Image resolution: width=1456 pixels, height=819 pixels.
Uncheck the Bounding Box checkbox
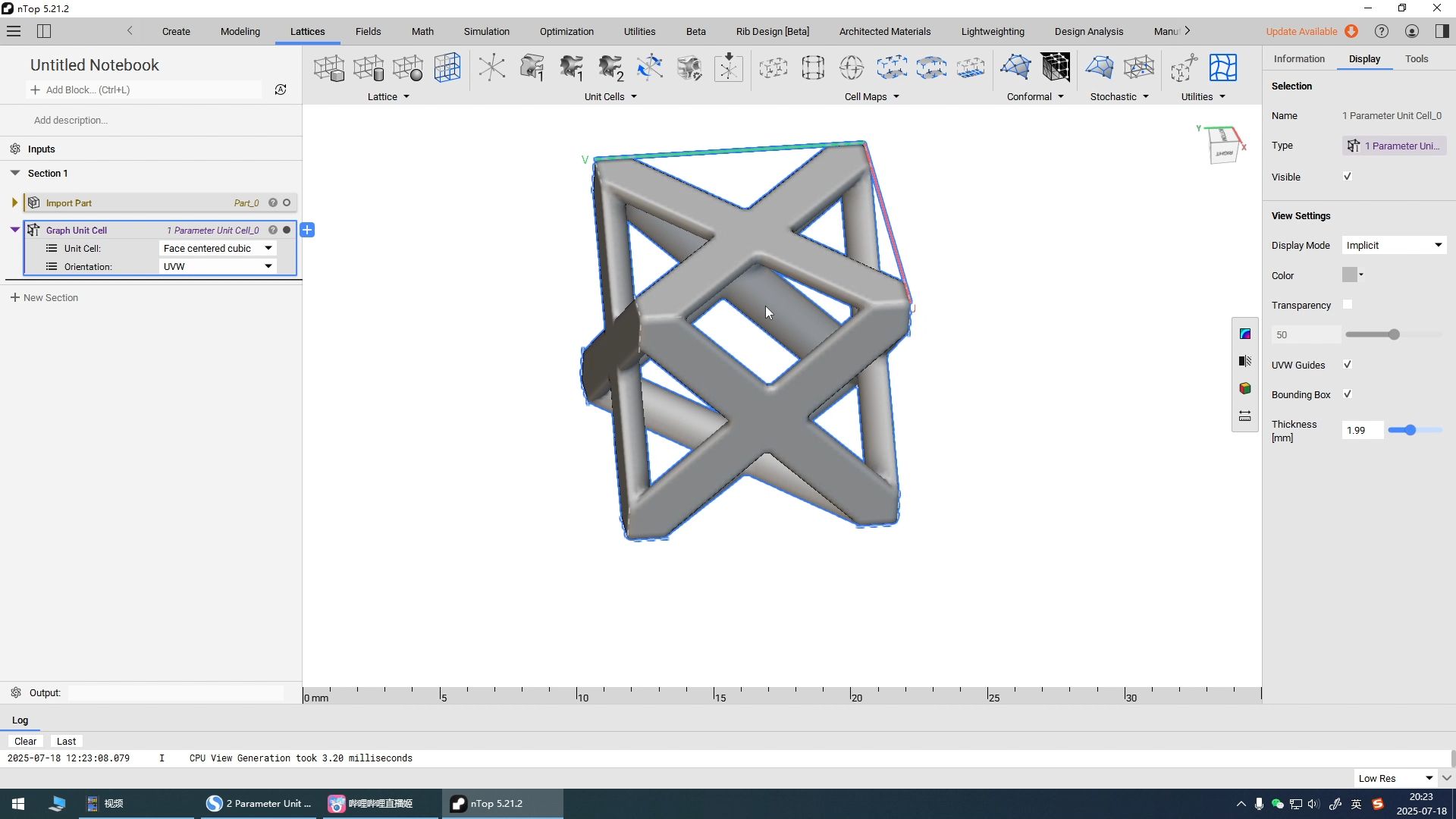point(1348,394)
